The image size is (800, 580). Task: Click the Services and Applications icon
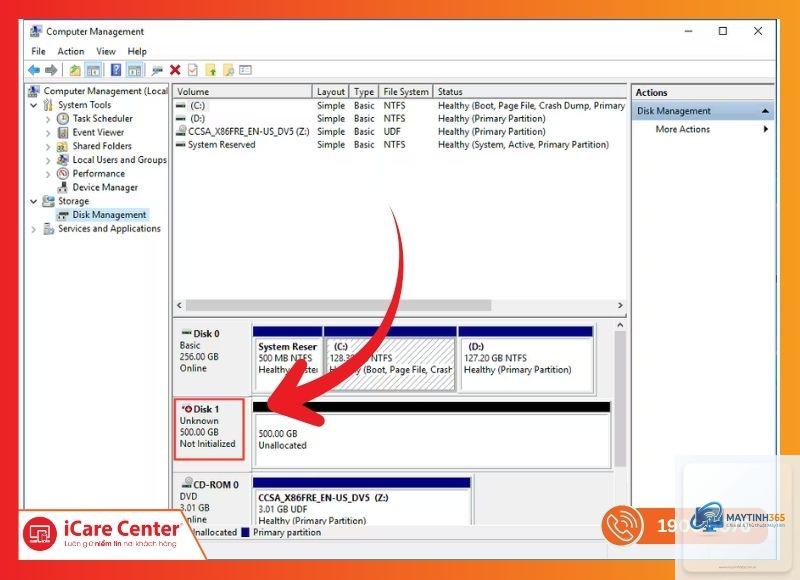pos(48,229)
